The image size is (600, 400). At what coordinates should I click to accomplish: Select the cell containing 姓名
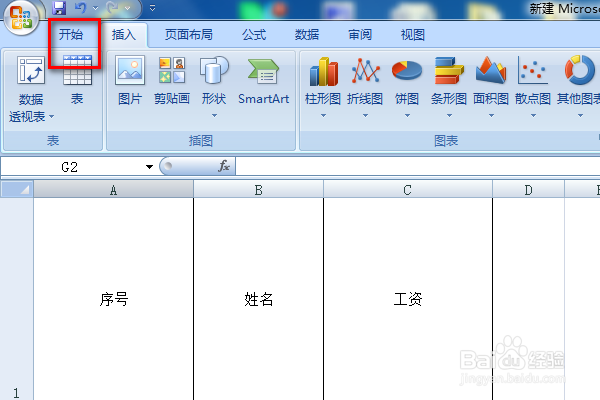259,299
